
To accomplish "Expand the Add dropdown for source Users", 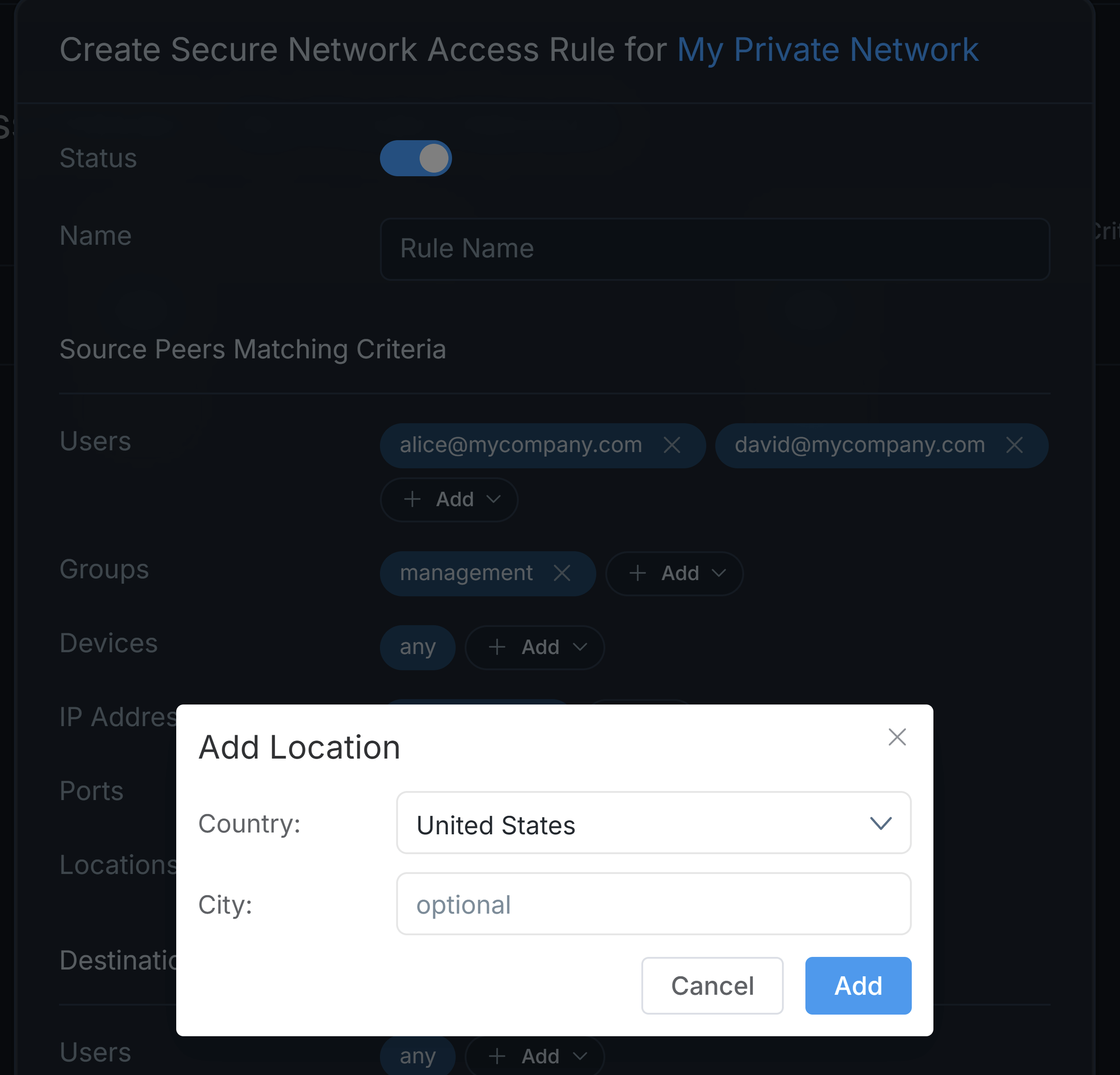I will [449, 499].
